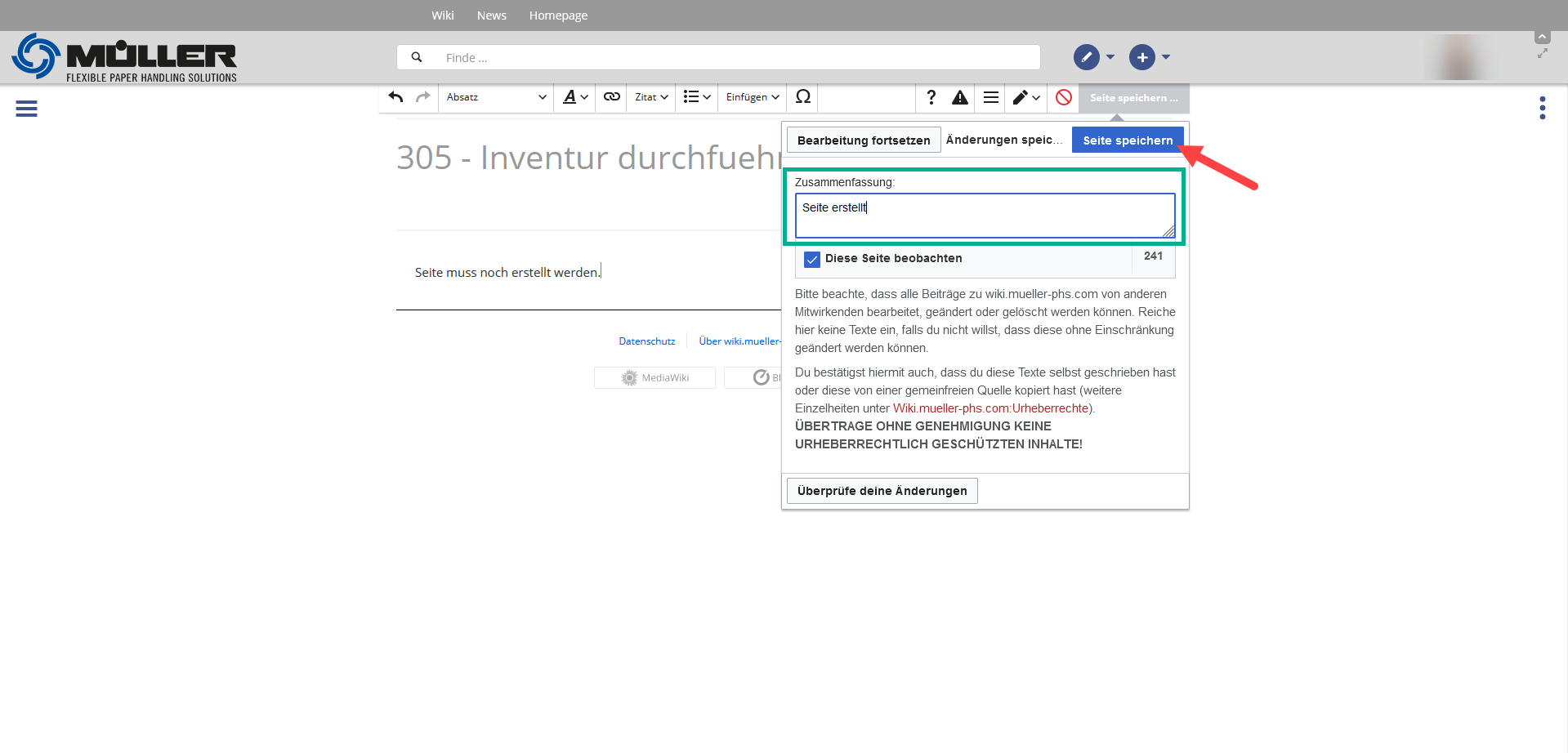This screenshot has height=753, width=1568.
Task: Go to Homepage in the top menu
Action: click(x=558, y=16)
